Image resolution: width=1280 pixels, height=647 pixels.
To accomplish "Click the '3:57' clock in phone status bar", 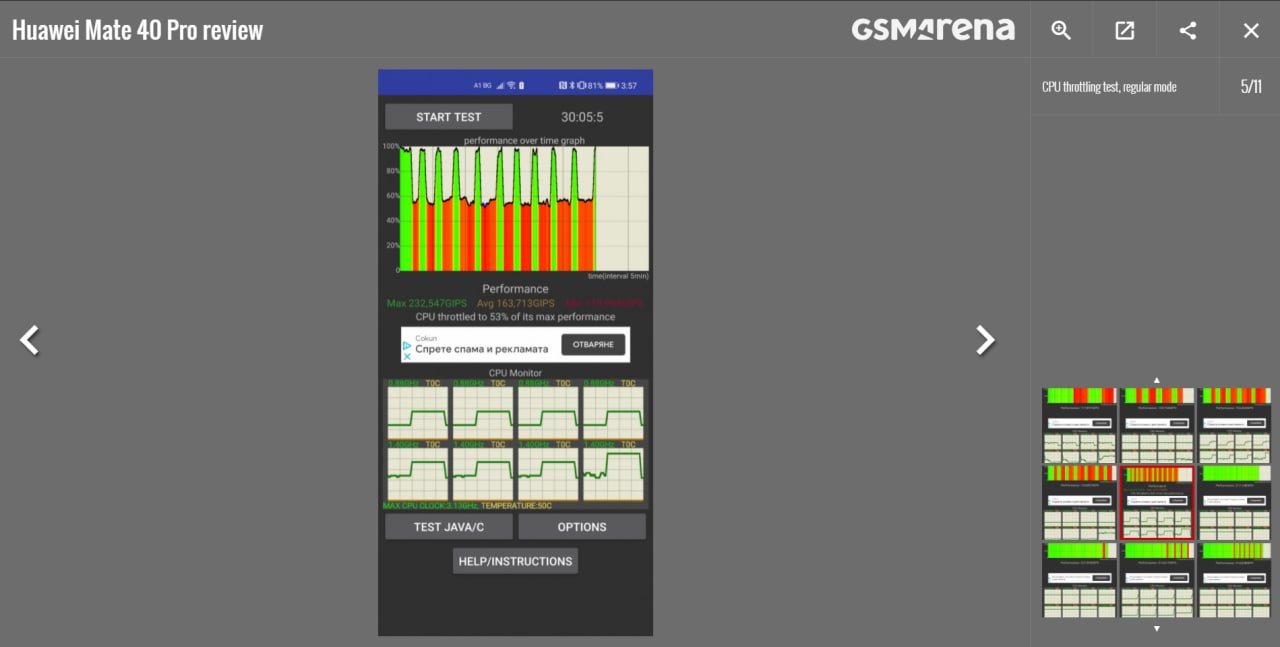I will coord(629,85).
